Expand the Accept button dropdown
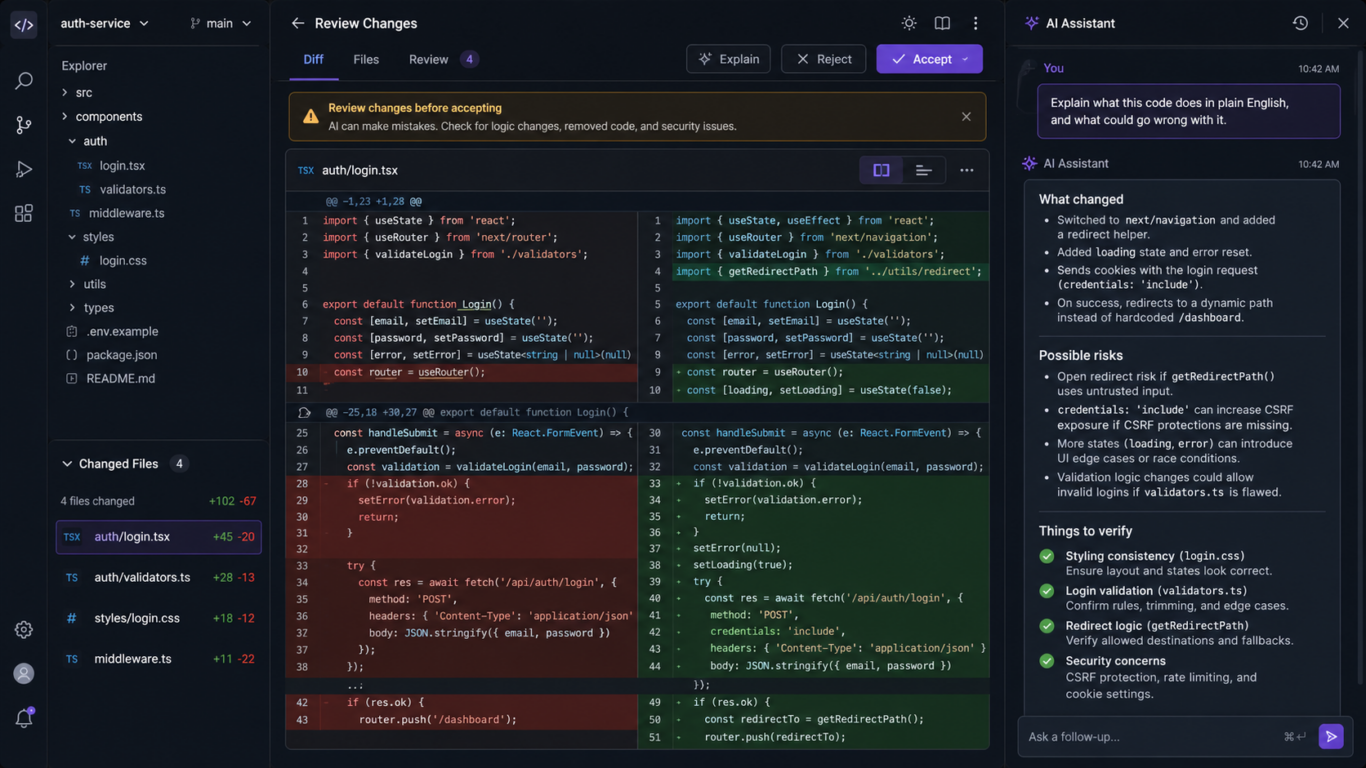 pyautogui.click(x=963, y=59)
